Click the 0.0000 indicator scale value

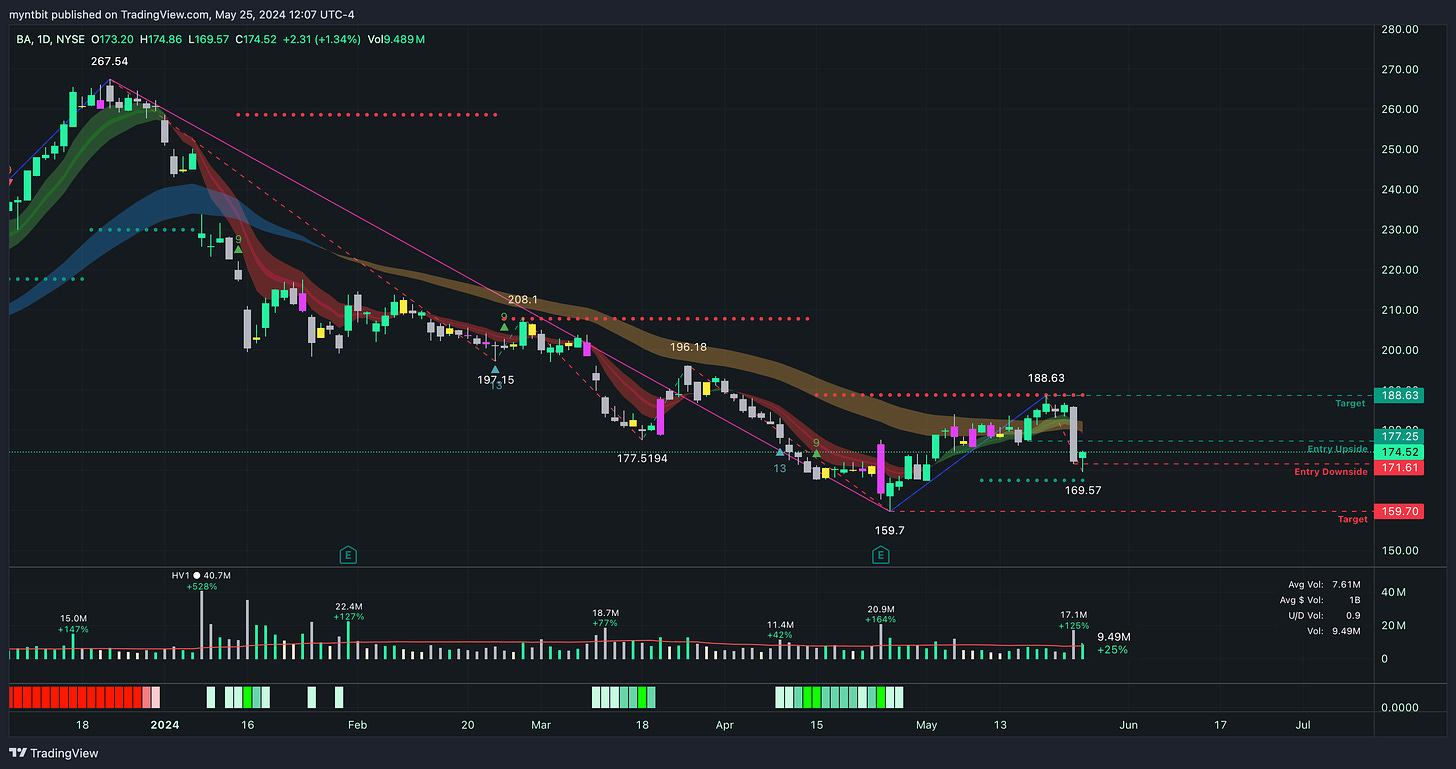click(1400, 707)
